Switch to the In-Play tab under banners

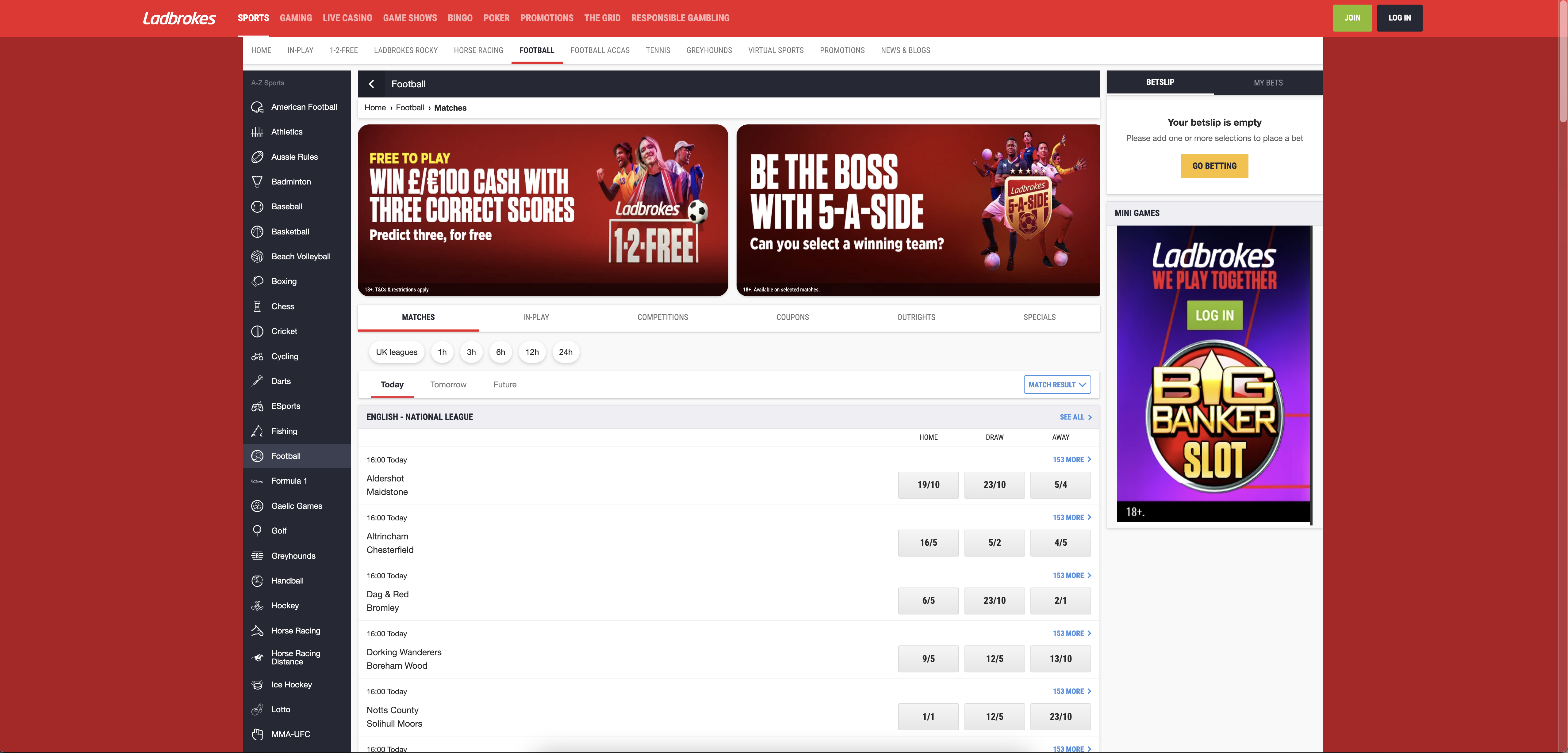click(536, 318)
